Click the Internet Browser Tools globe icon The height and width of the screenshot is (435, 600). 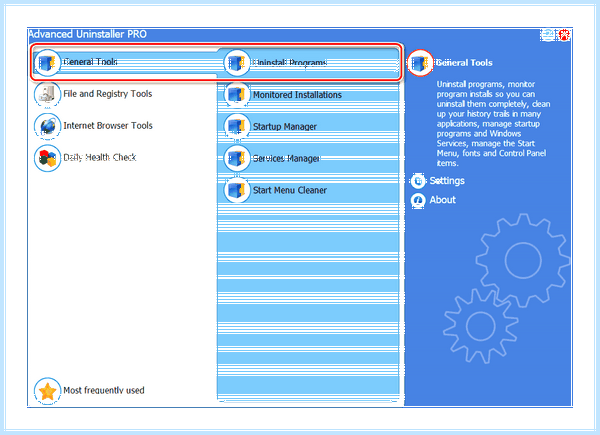point(47,125)
